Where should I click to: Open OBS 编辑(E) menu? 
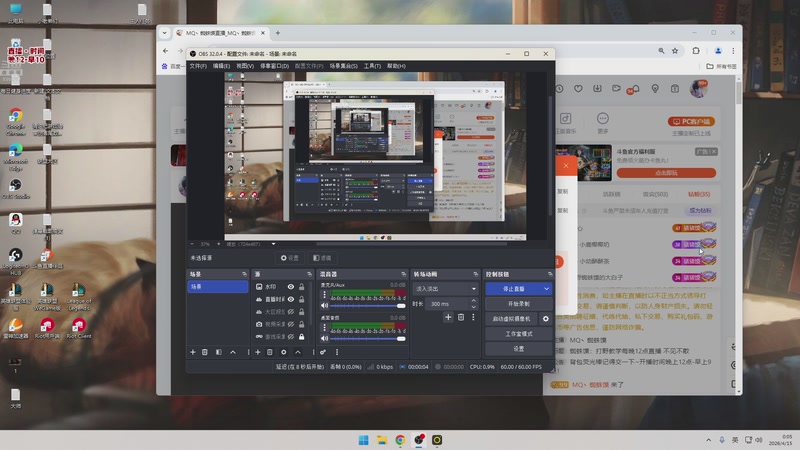coord(221,66)
